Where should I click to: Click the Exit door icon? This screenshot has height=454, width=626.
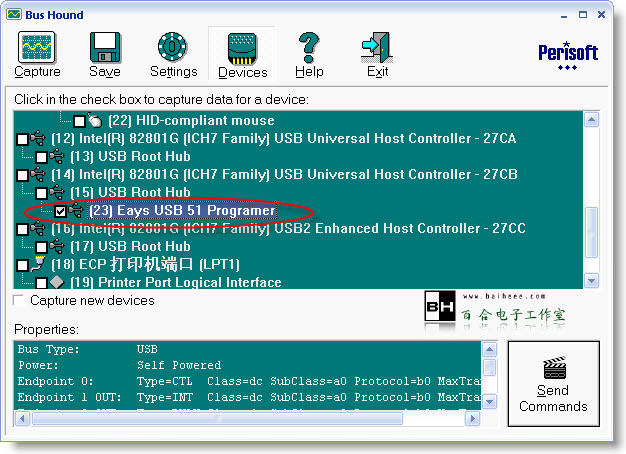[377, 48]
